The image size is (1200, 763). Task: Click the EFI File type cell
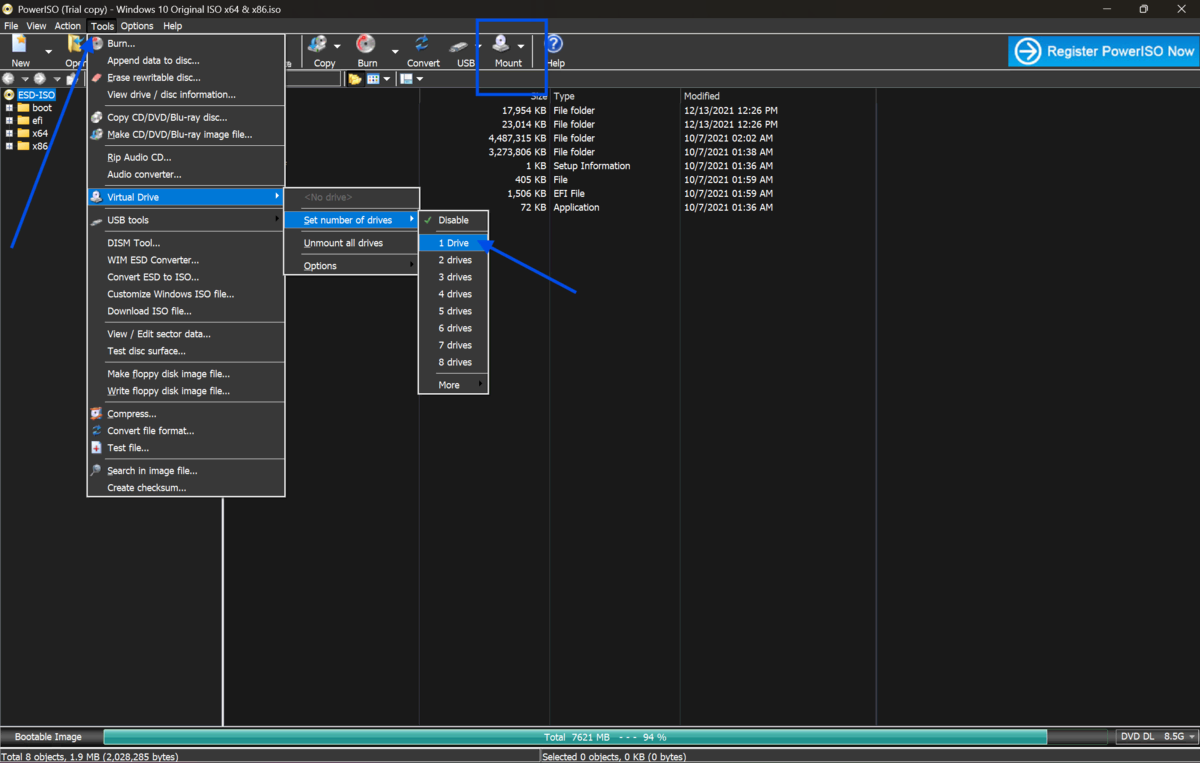click(x=569, y=194)
